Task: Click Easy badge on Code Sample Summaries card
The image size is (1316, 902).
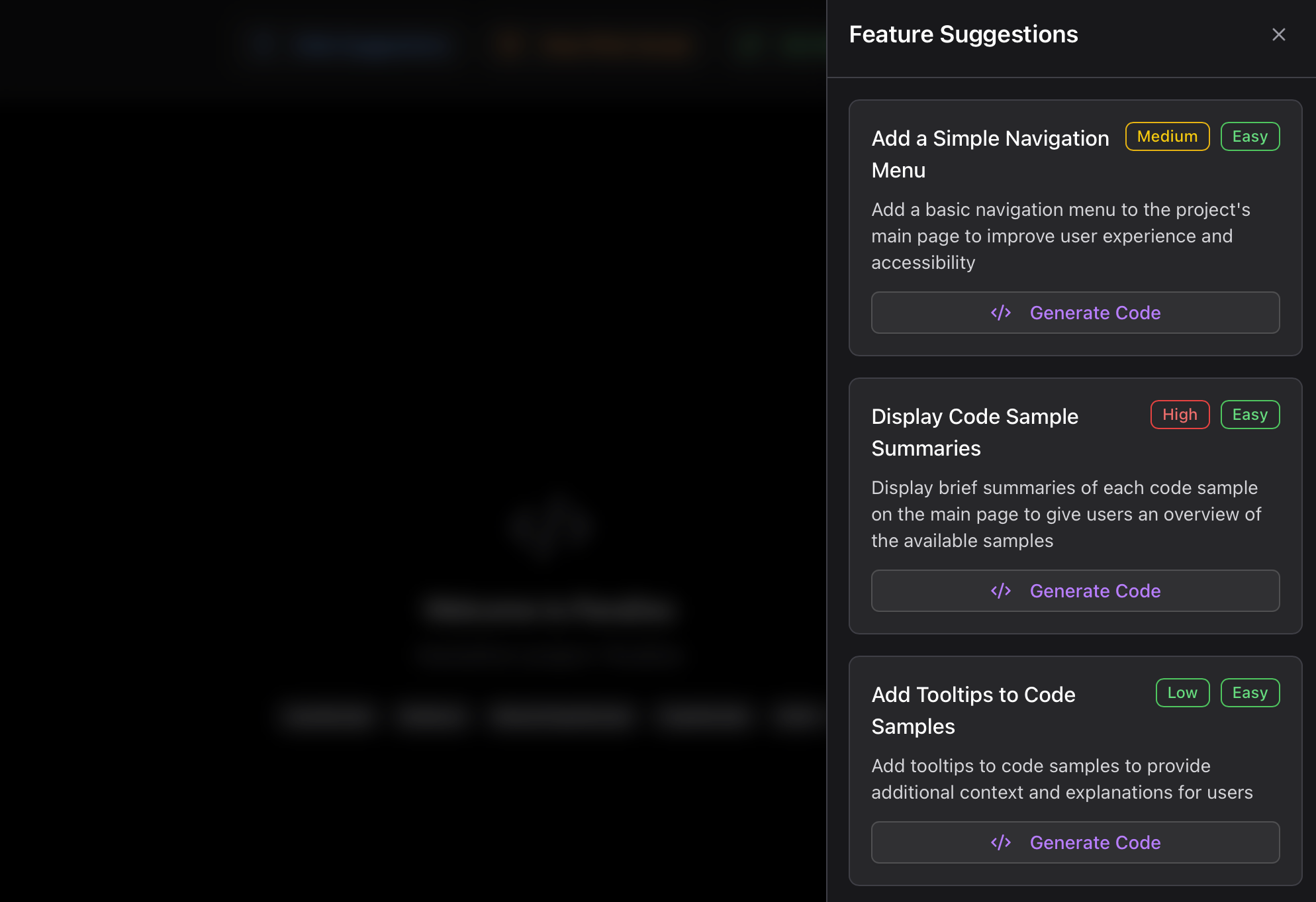Action: click(1250, 415)
